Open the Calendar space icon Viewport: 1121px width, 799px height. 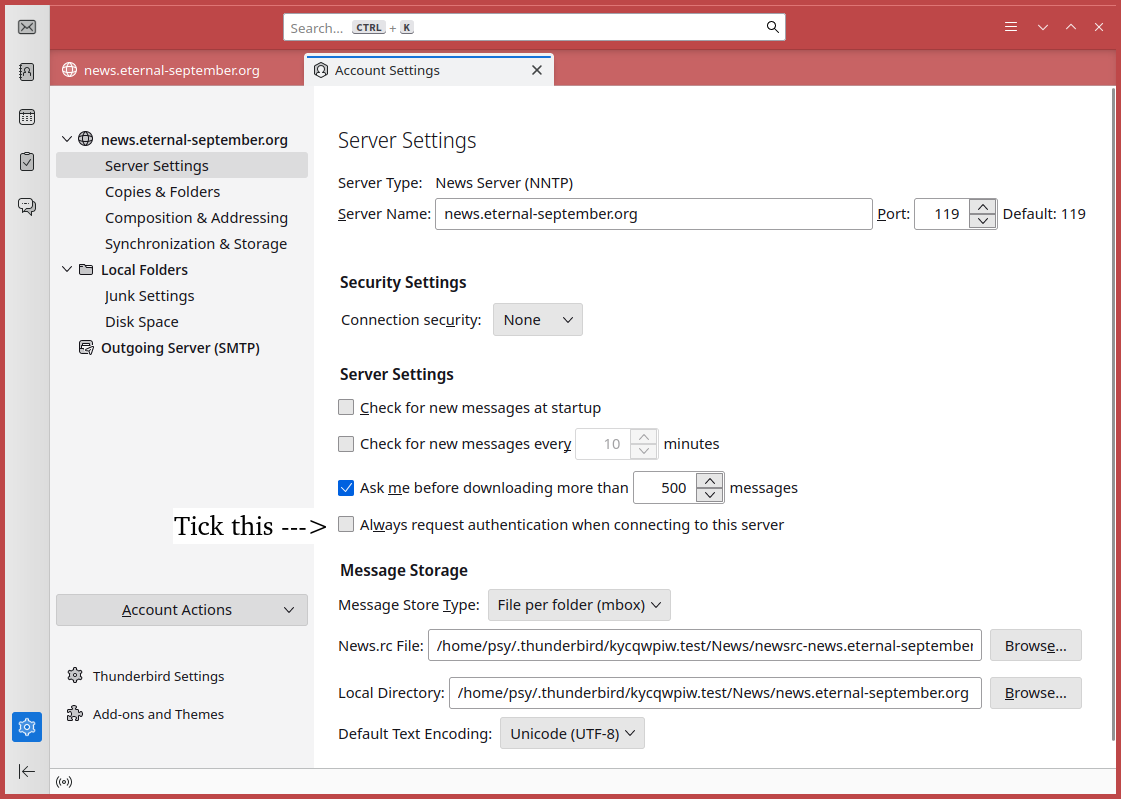click(27, 117)
